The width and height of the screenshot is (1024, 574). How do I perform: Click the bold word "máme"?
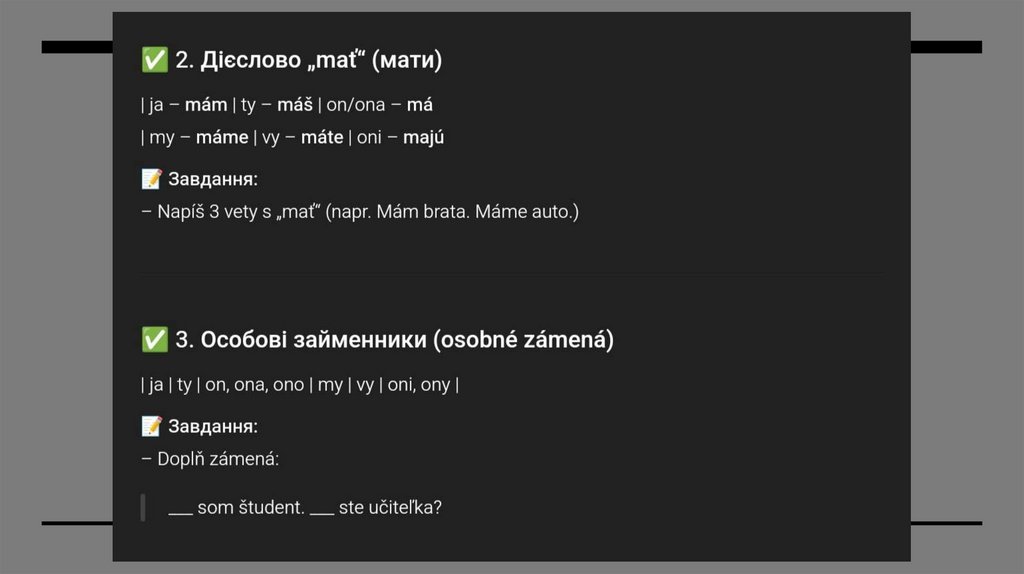(222, 137)
